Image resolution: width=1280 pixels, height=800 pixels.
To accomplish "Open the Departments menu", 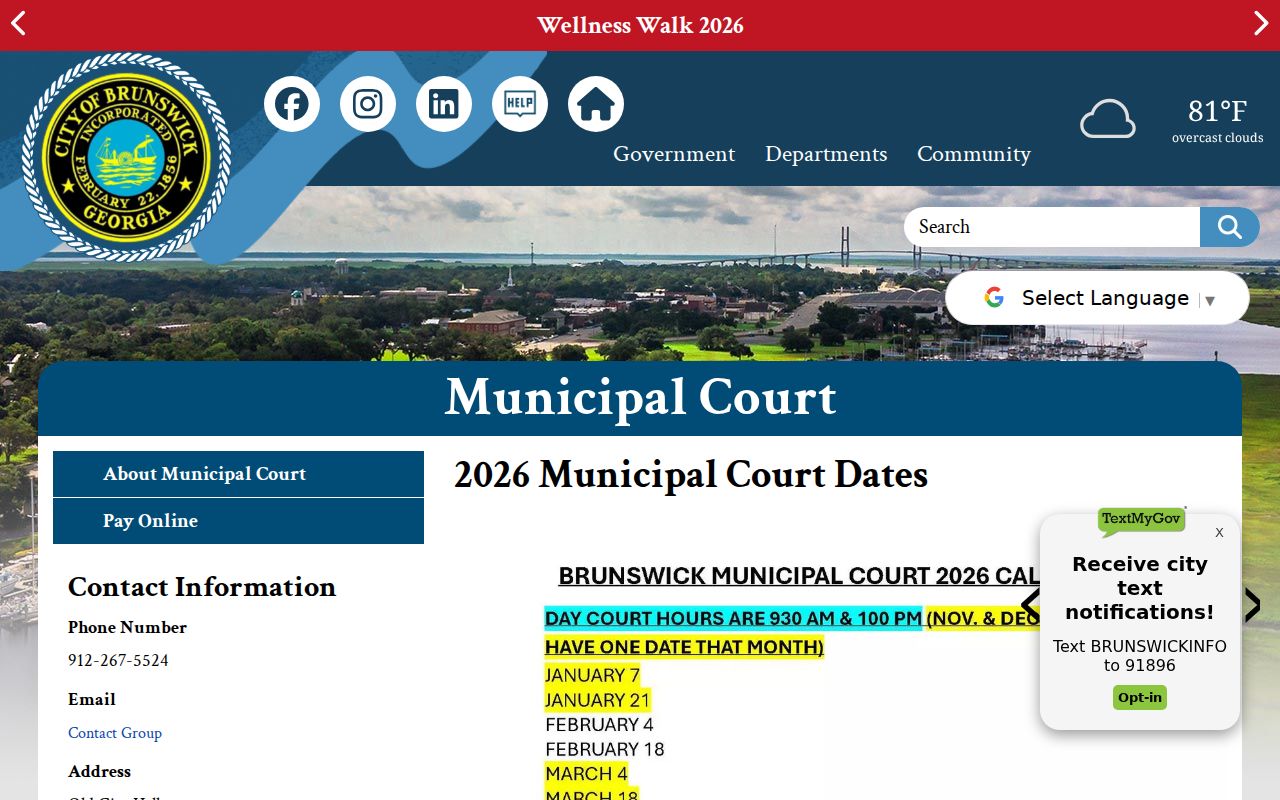I will click(826, 154).
